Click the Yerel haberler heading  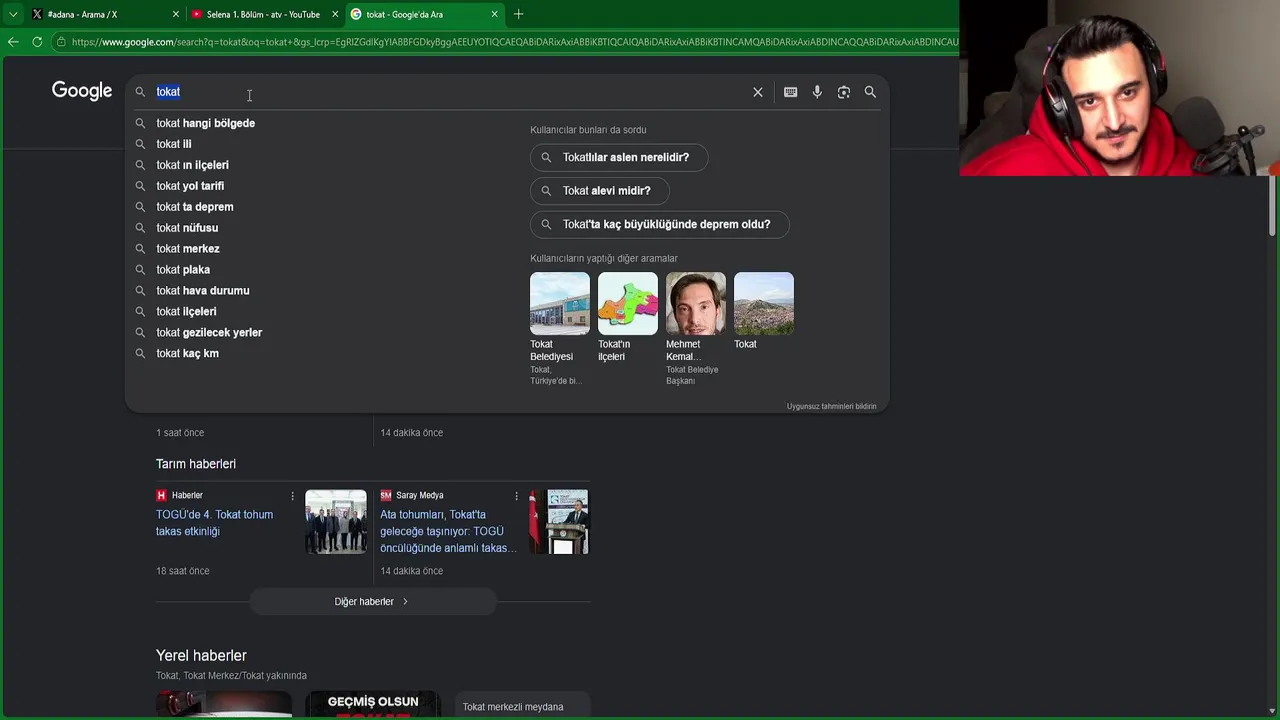[x=201, y=656]
